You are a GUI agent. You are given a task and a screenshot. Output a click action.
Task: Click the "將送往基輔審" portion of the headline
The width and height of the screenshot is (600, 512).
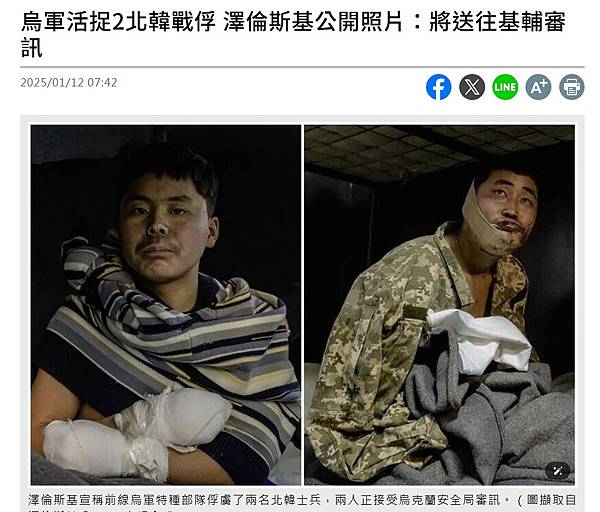(x=497, y=21)
